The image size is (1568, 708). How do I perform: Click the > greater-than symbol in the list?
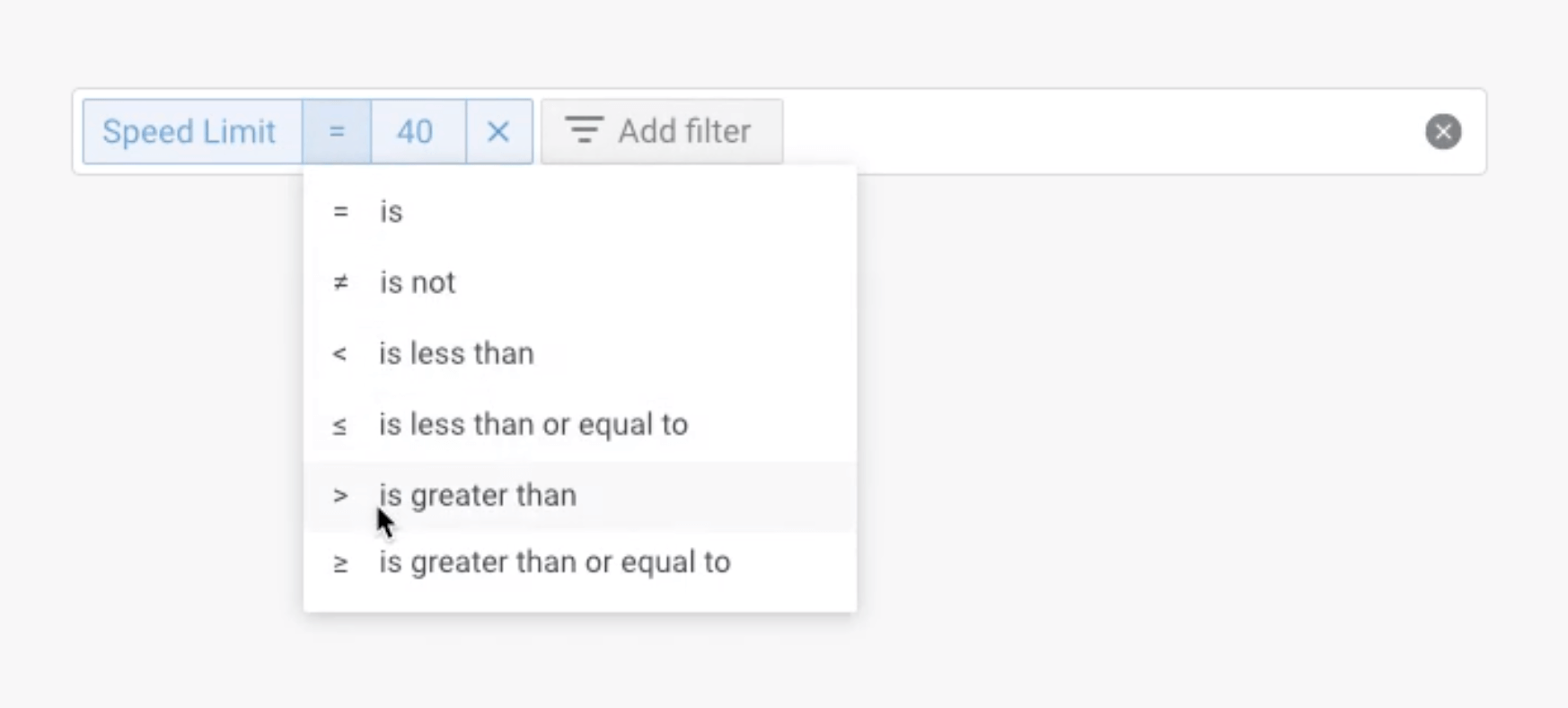pos(340,496)
